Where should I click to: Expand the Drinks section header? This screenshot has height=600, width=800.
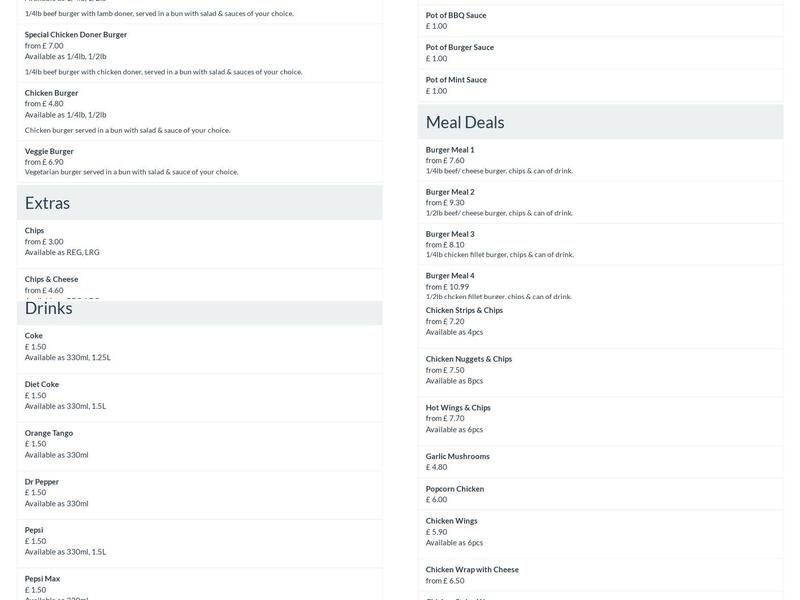point(199,310)
